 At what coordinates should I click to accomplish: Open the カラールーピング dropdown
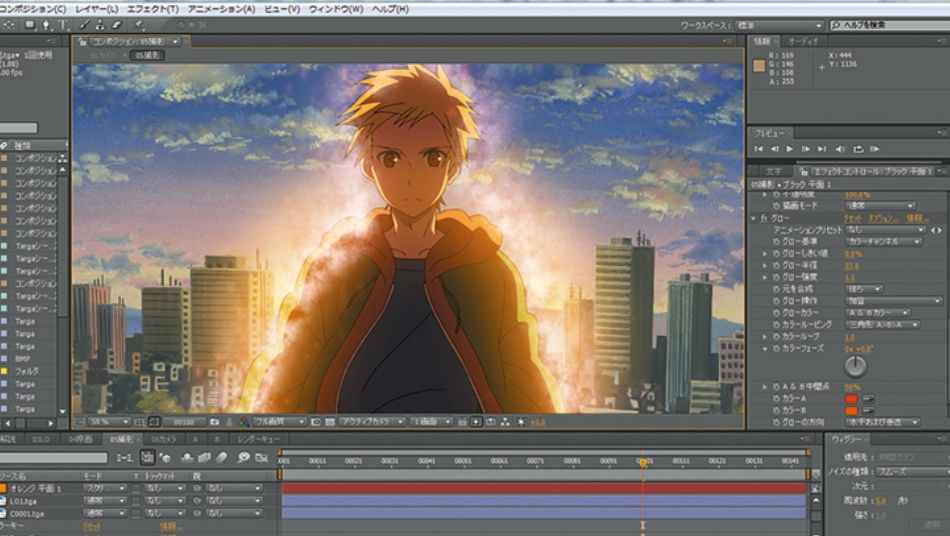pos(883,325)
